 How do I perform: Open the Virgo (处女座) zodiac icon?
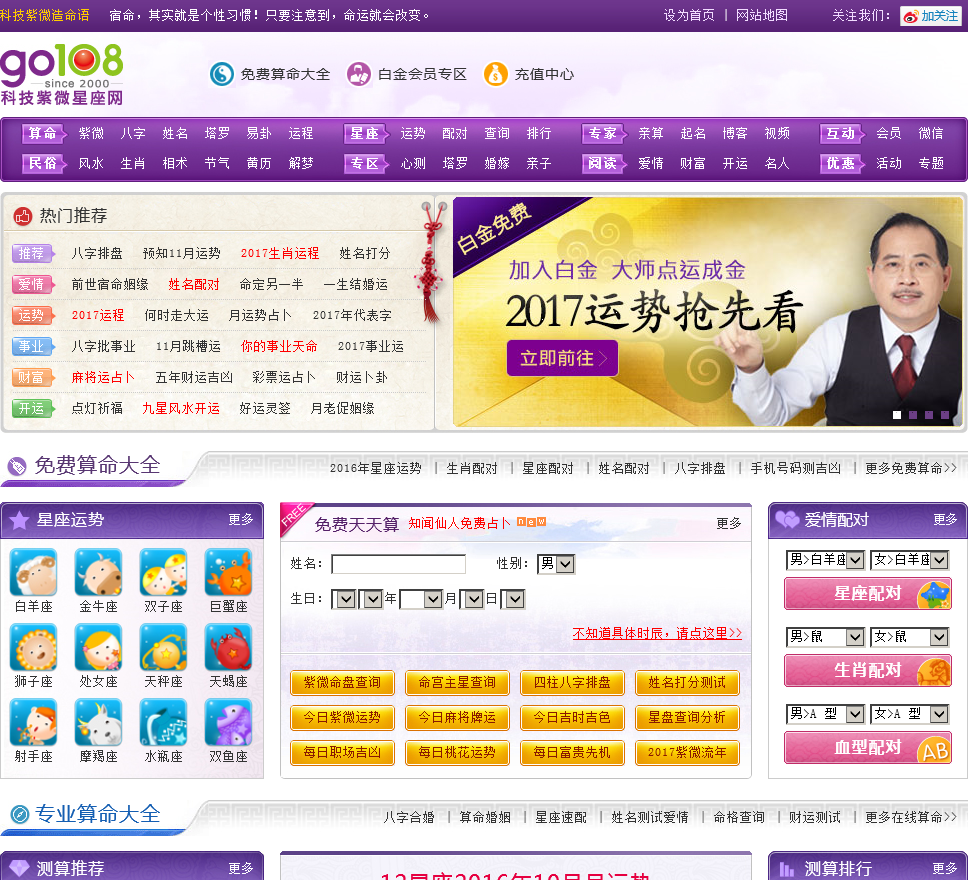98,647
